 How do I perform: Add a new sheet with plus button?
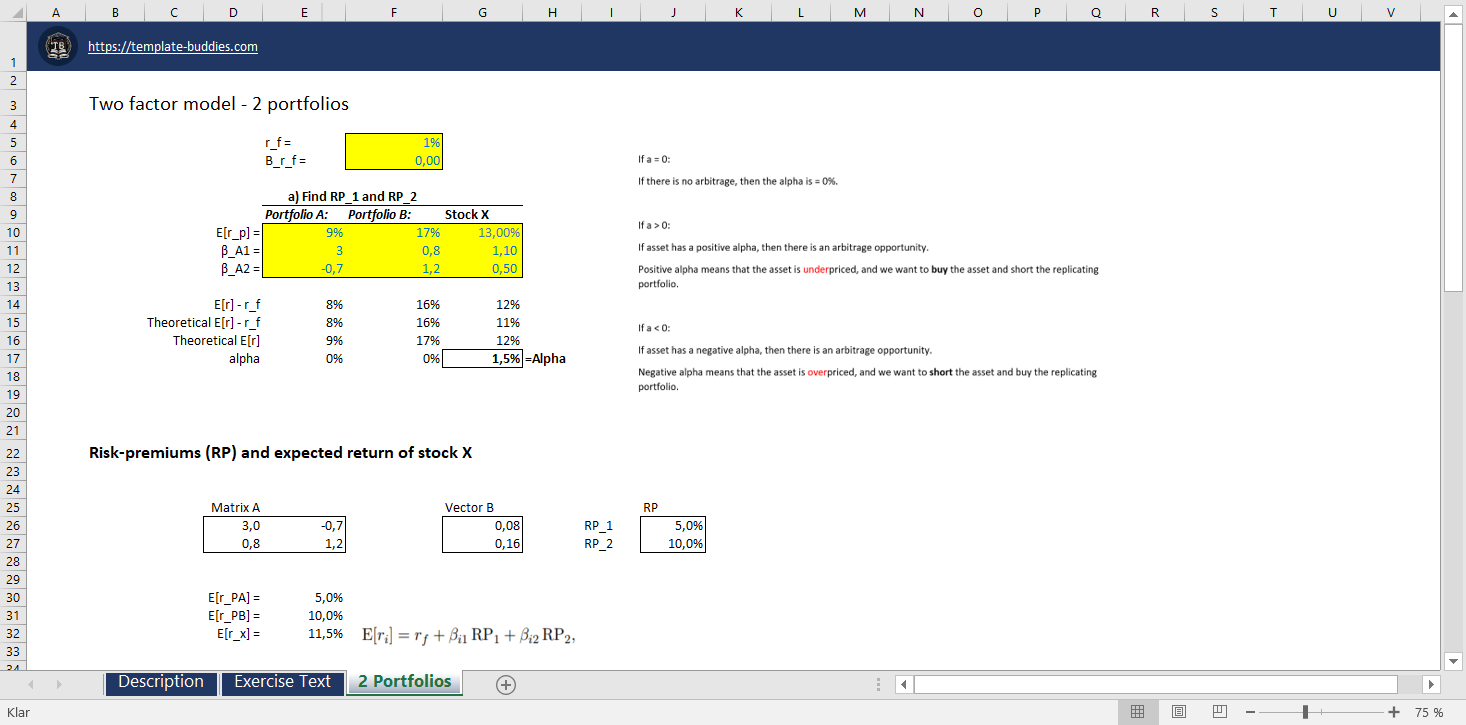coord(505,684)
